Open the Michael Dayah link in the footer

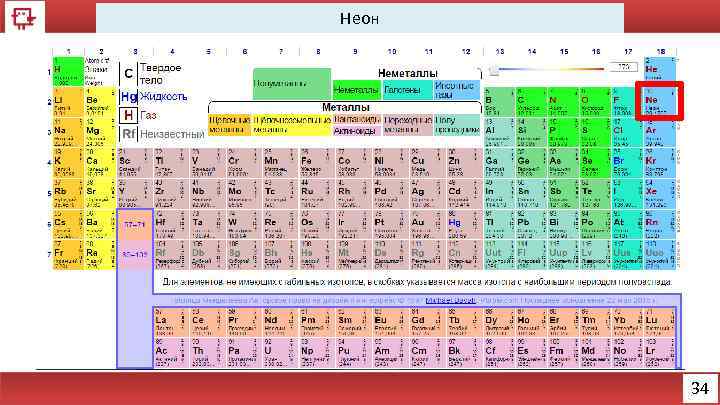point(450,300)
